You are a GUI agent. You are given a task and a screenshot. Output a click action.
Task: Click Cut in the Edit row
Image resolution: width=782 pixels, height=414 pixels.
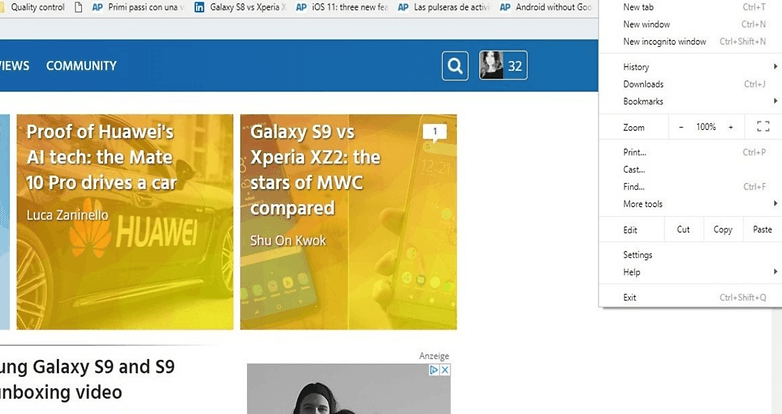(x=683, y=229)
